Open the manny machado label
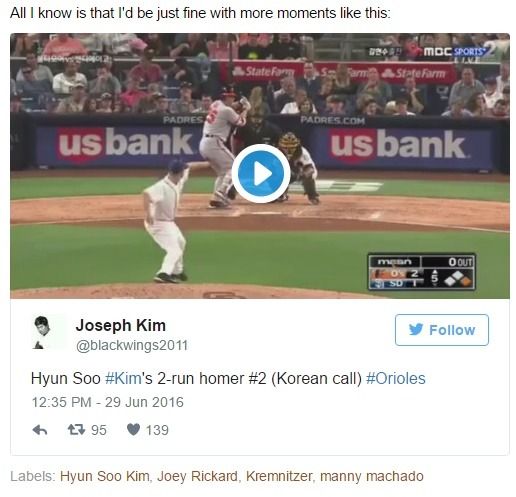This screenshot has width=516, height=497. click(372, 476)
